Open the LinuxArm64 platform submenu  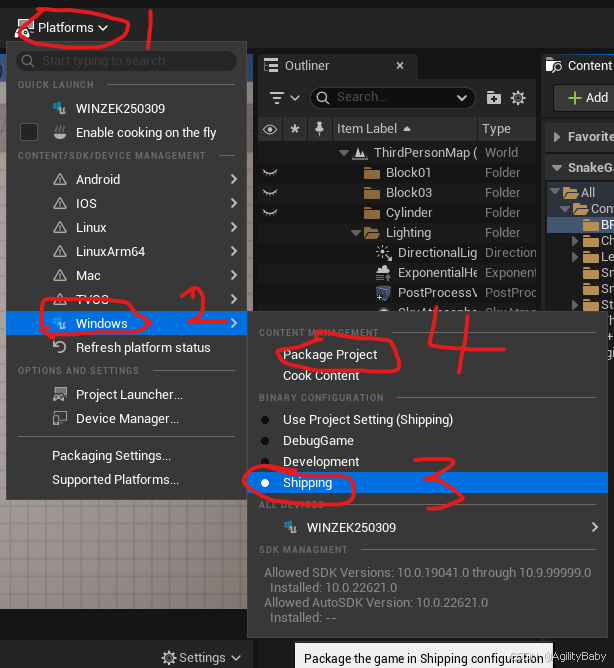pyautogui.click(x=127, y=251)
